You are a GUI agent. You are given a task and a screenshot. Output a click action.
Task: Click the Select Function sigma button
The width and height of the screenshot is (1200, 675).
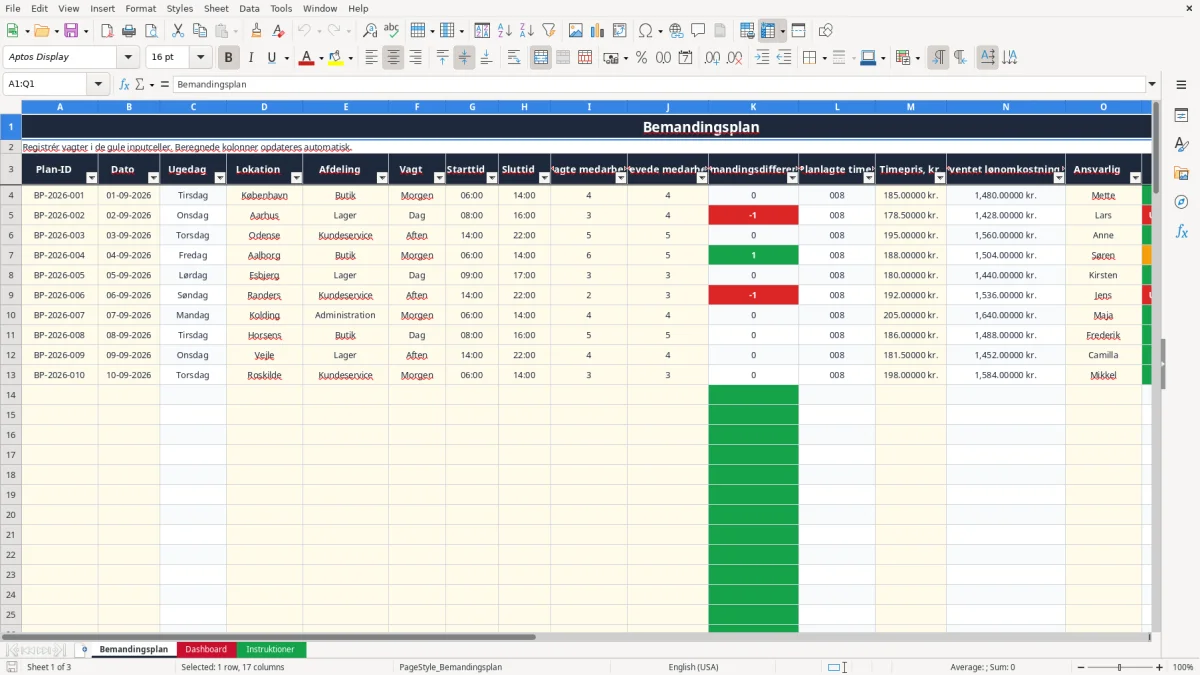pyautogui.click(x=140, y=84)
